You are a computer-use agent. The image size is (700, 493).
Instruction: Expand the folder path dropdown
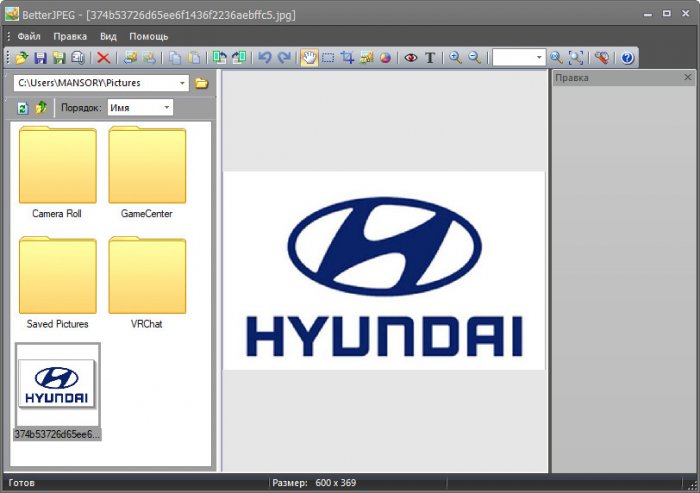[181, 83]
